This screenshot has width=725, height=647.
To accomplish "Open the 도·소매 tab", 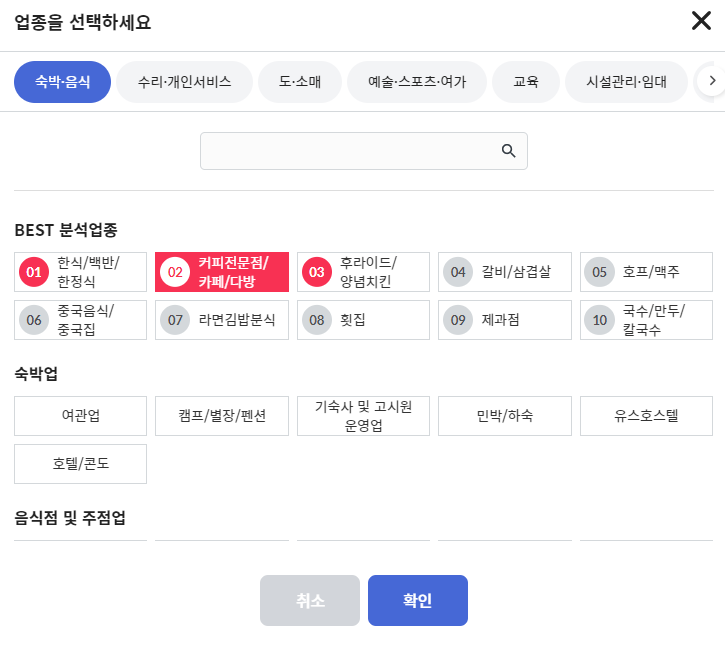I will 300,82.
